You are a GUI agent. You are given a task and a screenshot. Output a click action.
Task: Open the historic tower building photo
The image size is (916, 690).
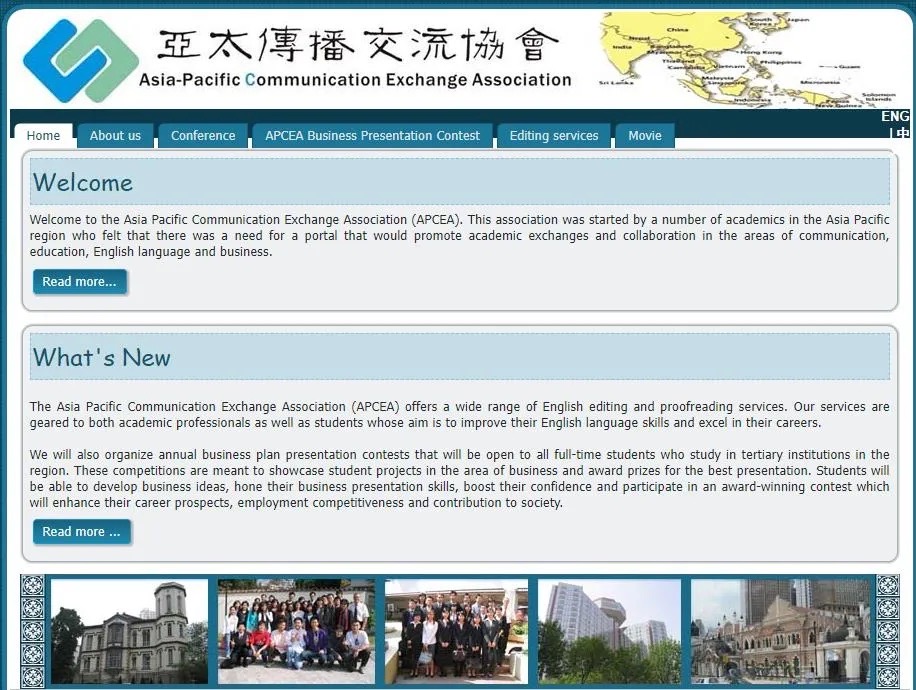pos(129,631)
